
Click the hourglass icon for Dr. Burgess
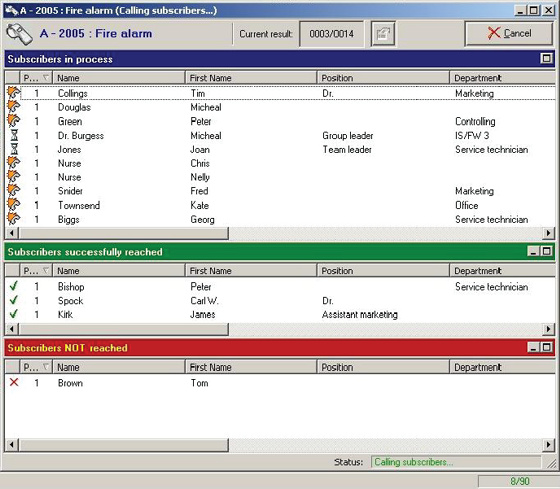(x=14, y=135)
